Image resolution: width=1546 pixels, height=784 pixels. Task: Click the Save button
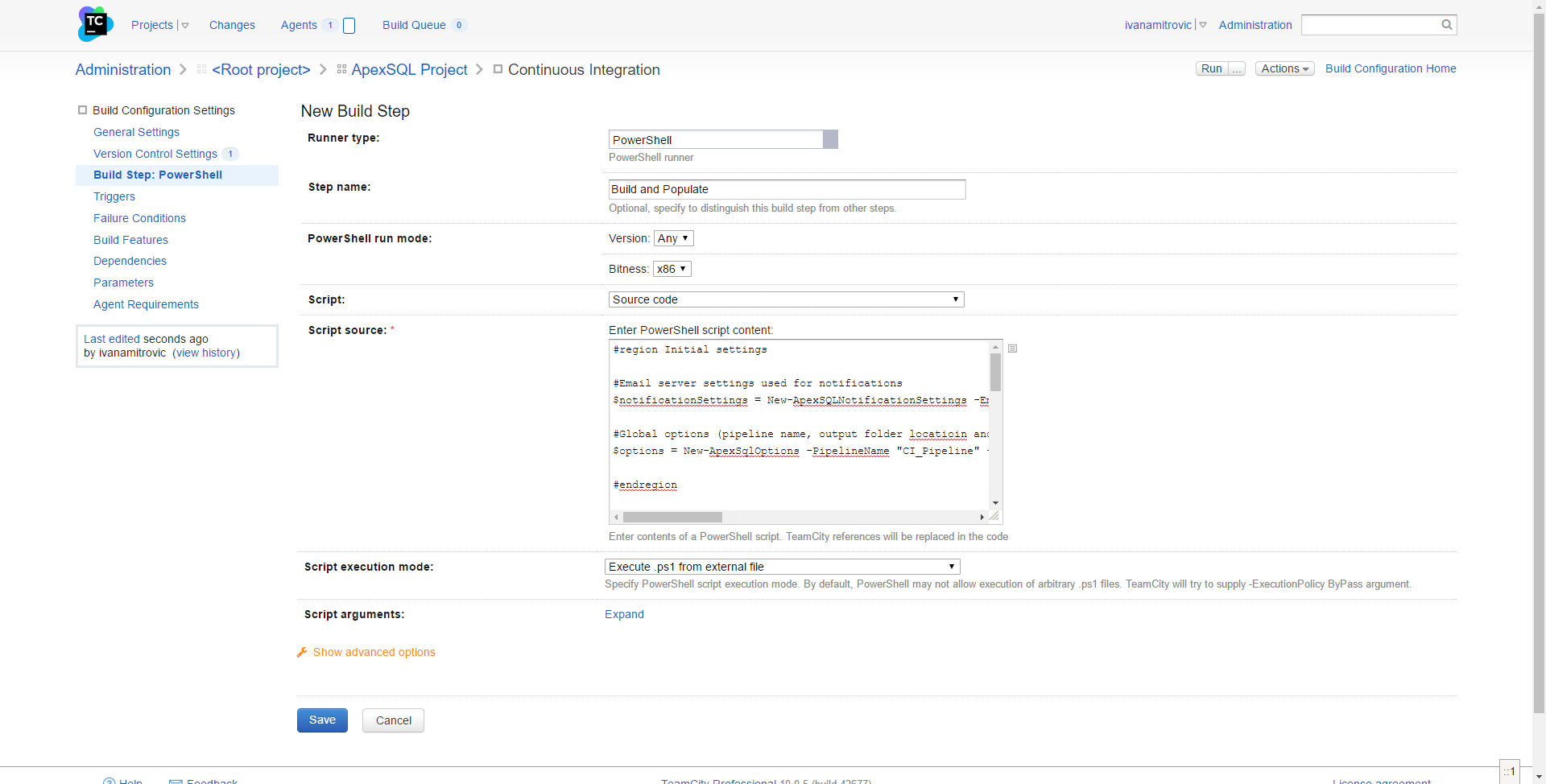coord(322,720)
